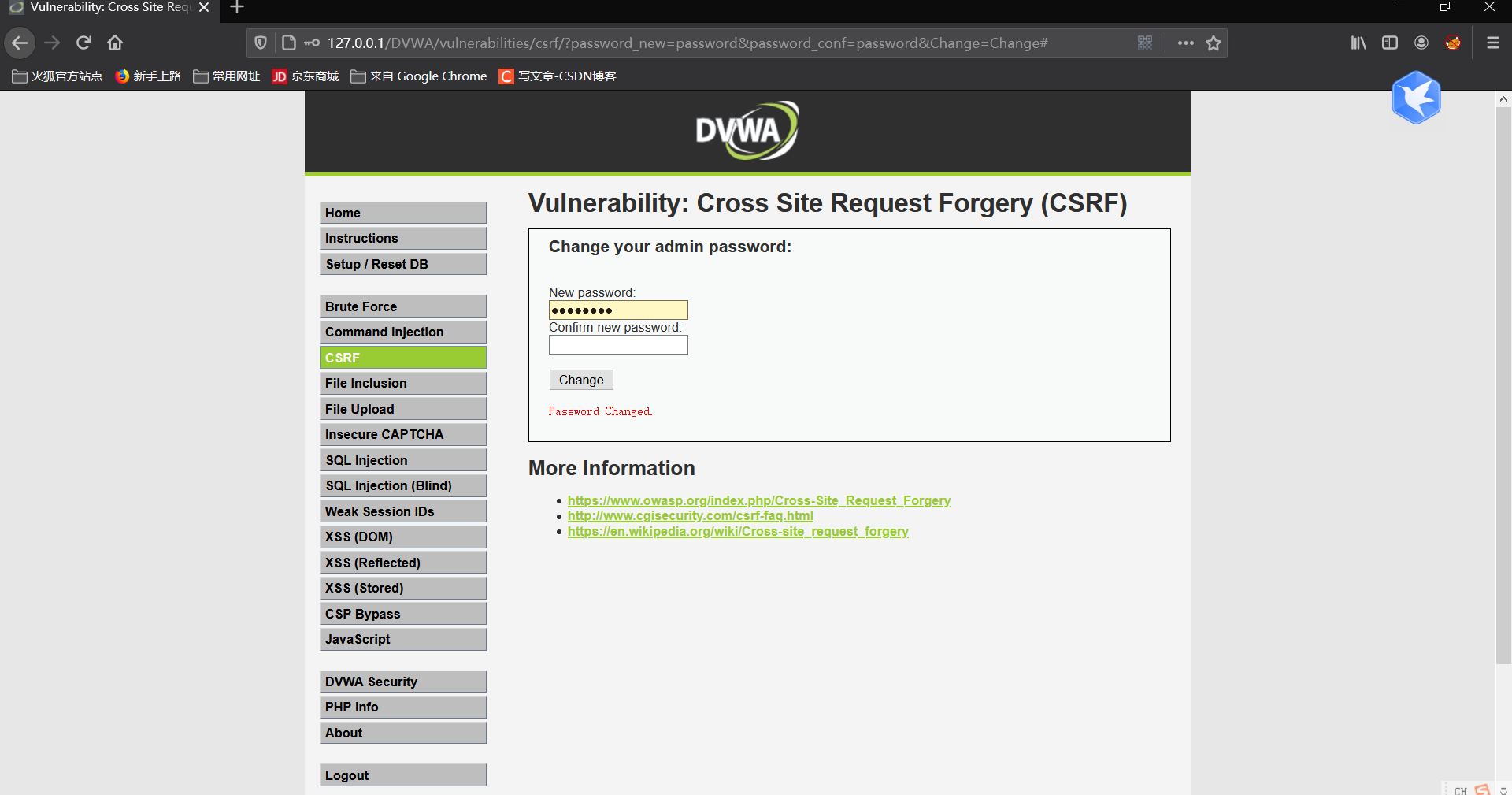Focus the Confirm new password field

pos(618,345)
